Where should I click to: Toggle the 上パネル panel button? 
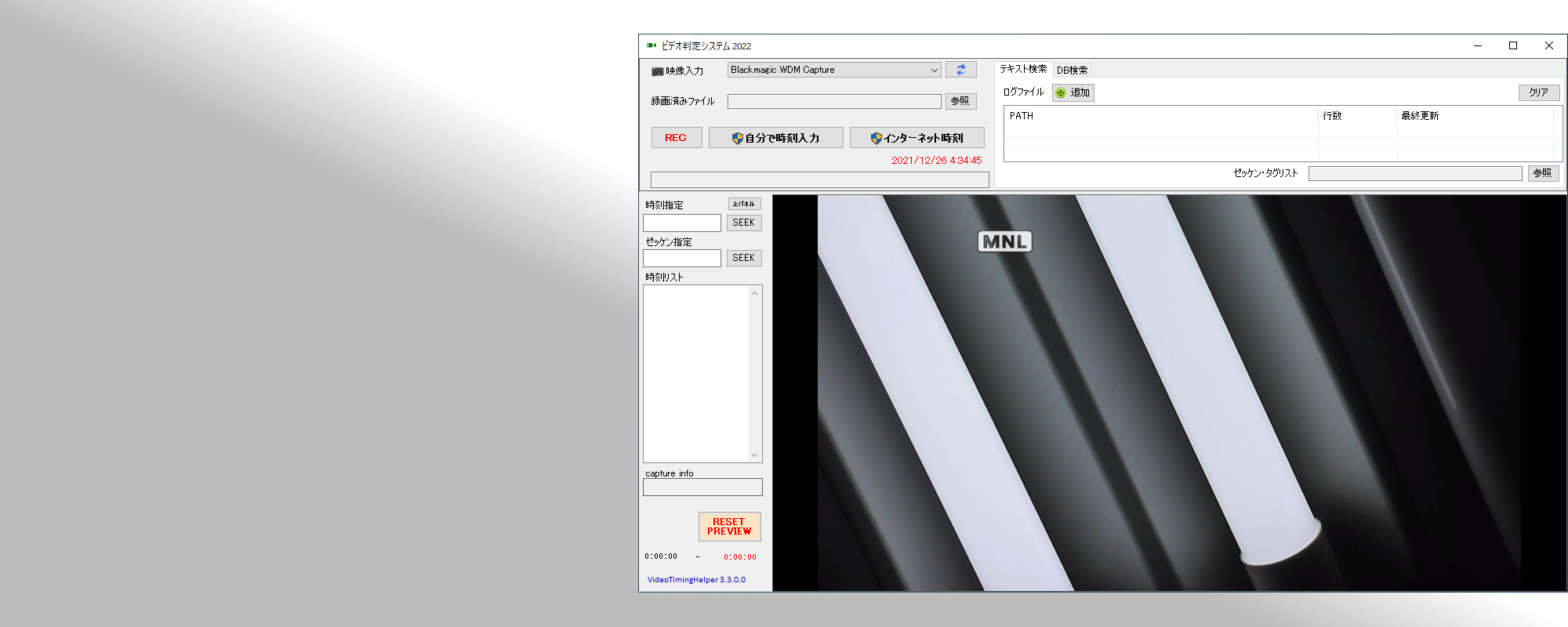point(743,204)
